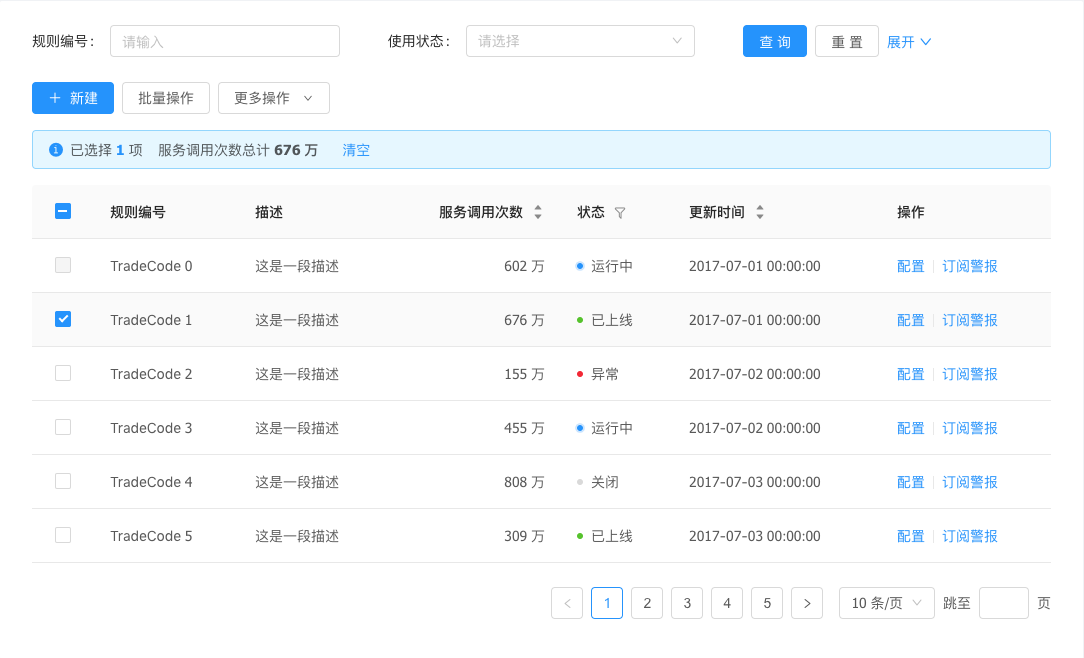Image resolution: width=1084 pixels, height=658 pixels.
Task: Click 清空 to clear the selection
Action: (356, 150)
